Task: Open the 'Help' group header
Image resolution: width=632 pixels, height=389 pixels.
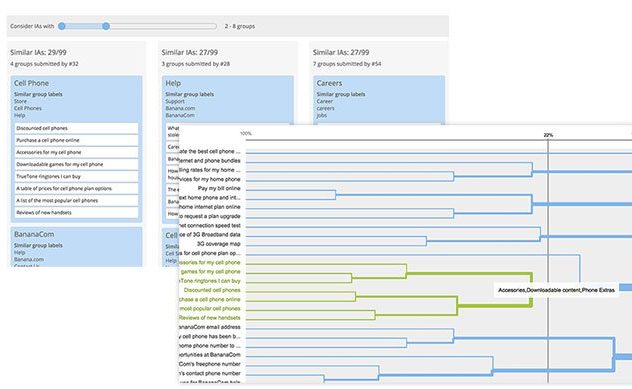Action: tap(173, 83)
